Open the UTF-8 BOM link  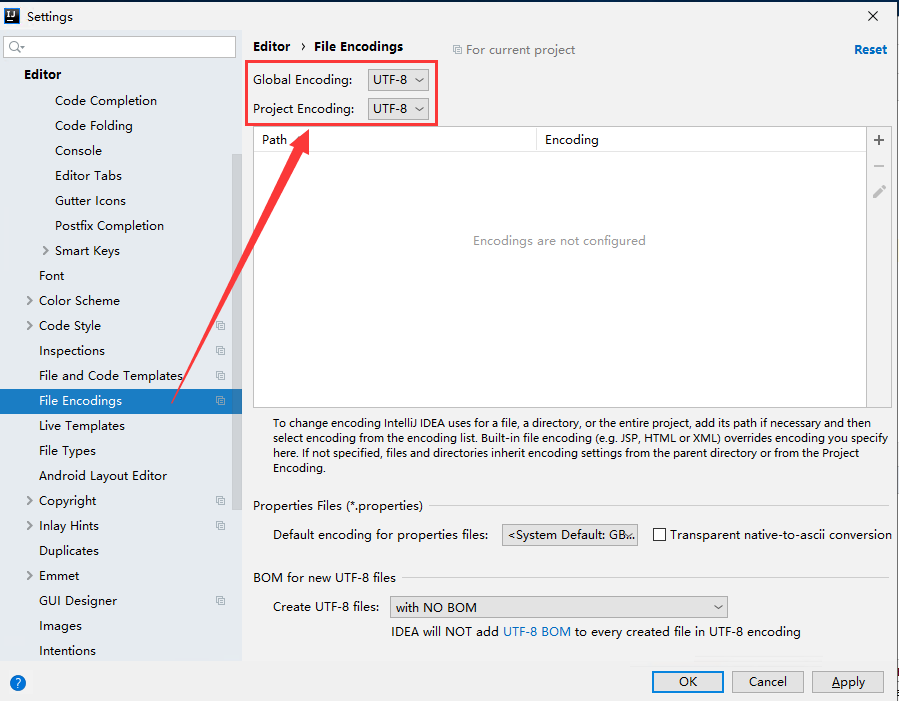tap(537, 632)
